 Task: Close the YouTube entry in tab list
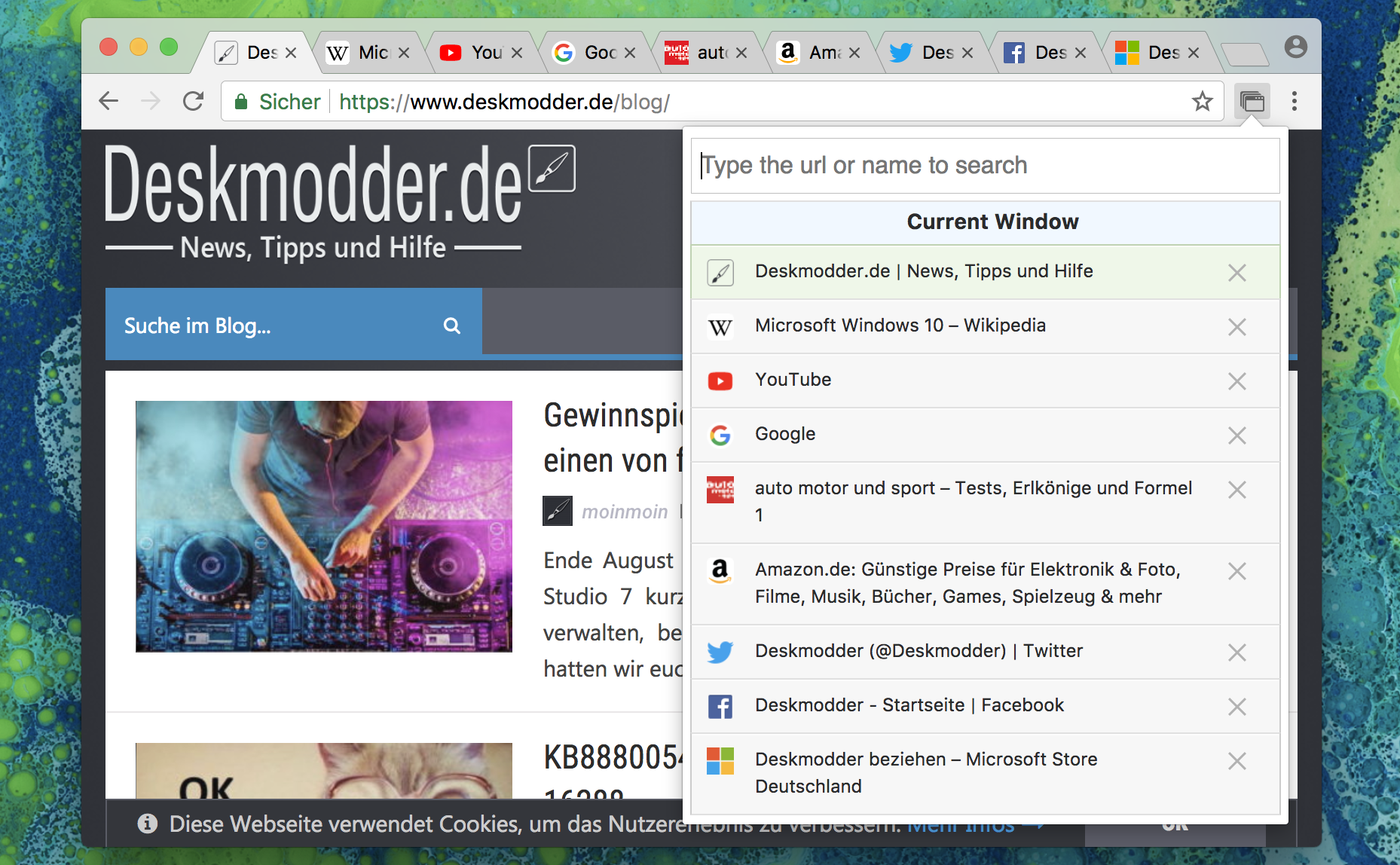coord(1236,381)
